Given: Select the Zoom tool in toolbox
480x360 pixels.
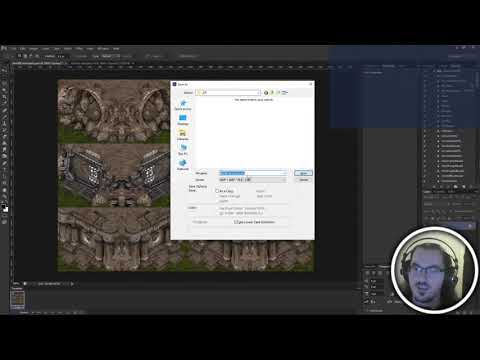Looking at the screenshot, I should click(x=4, y=197).
